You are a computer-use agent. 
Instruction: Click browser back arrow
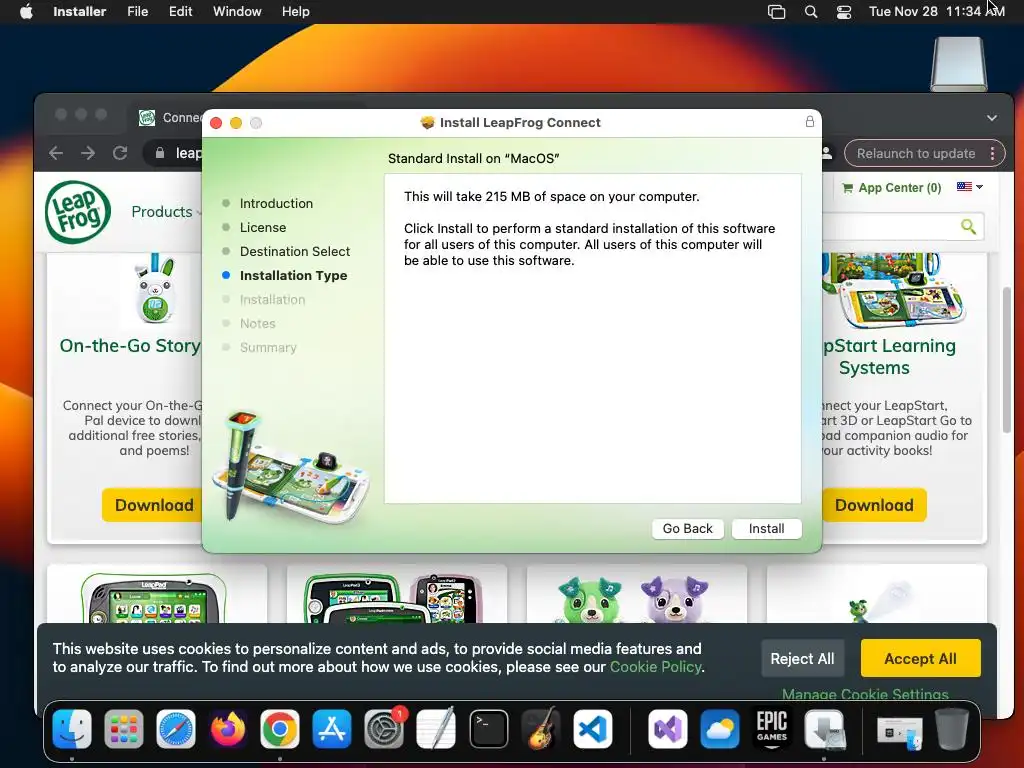pyautogui.click(x=56, y=153)
